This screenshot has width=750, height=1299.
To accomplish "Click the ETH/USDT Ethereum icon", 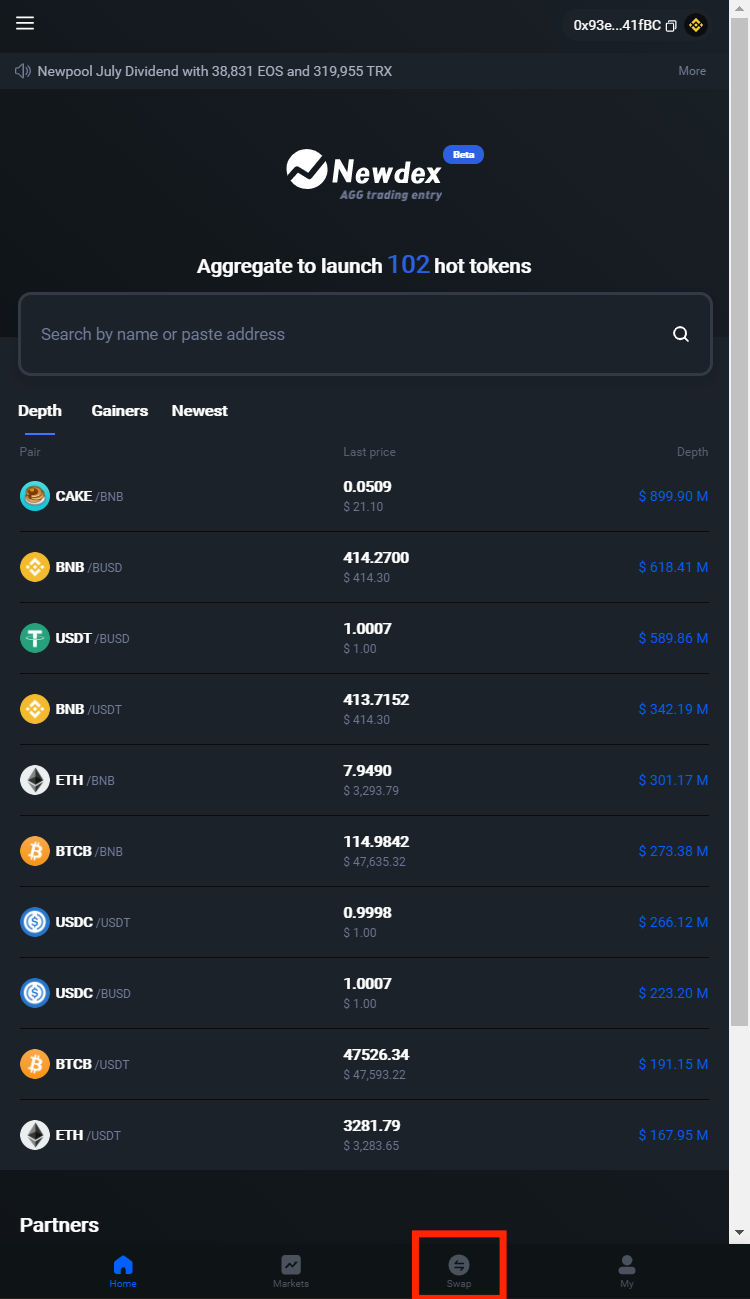I will pos(35,1135).
